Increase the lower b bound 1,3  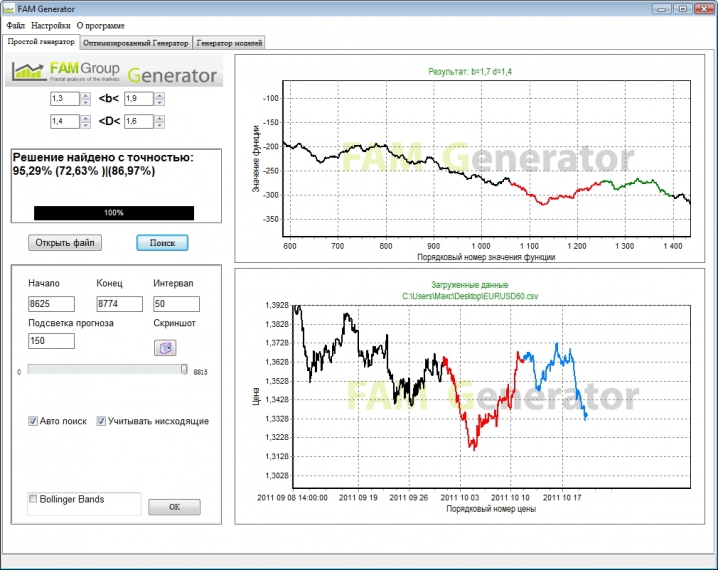coord(86,96)
